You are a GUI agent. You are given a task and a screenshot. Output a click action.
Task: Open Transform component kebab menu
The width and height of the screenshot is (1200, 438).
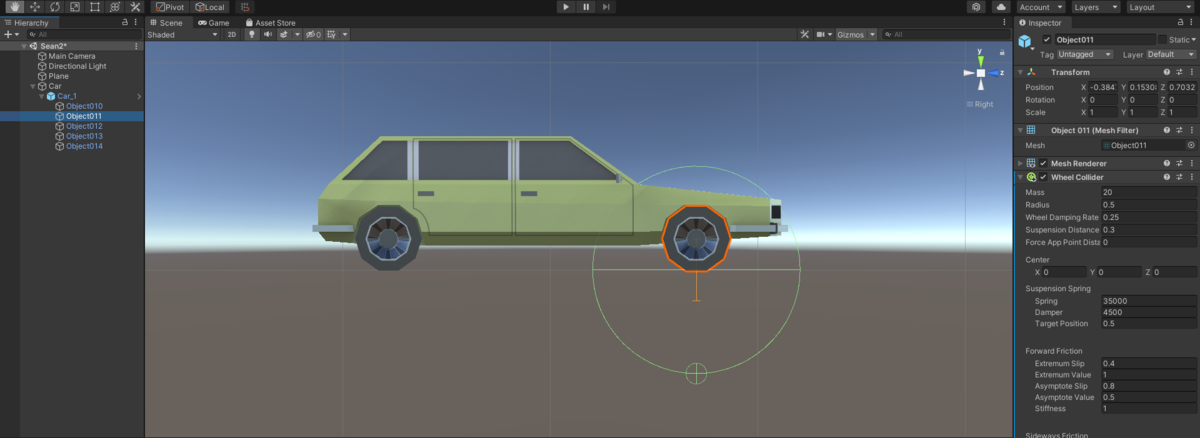(1191, 72)
